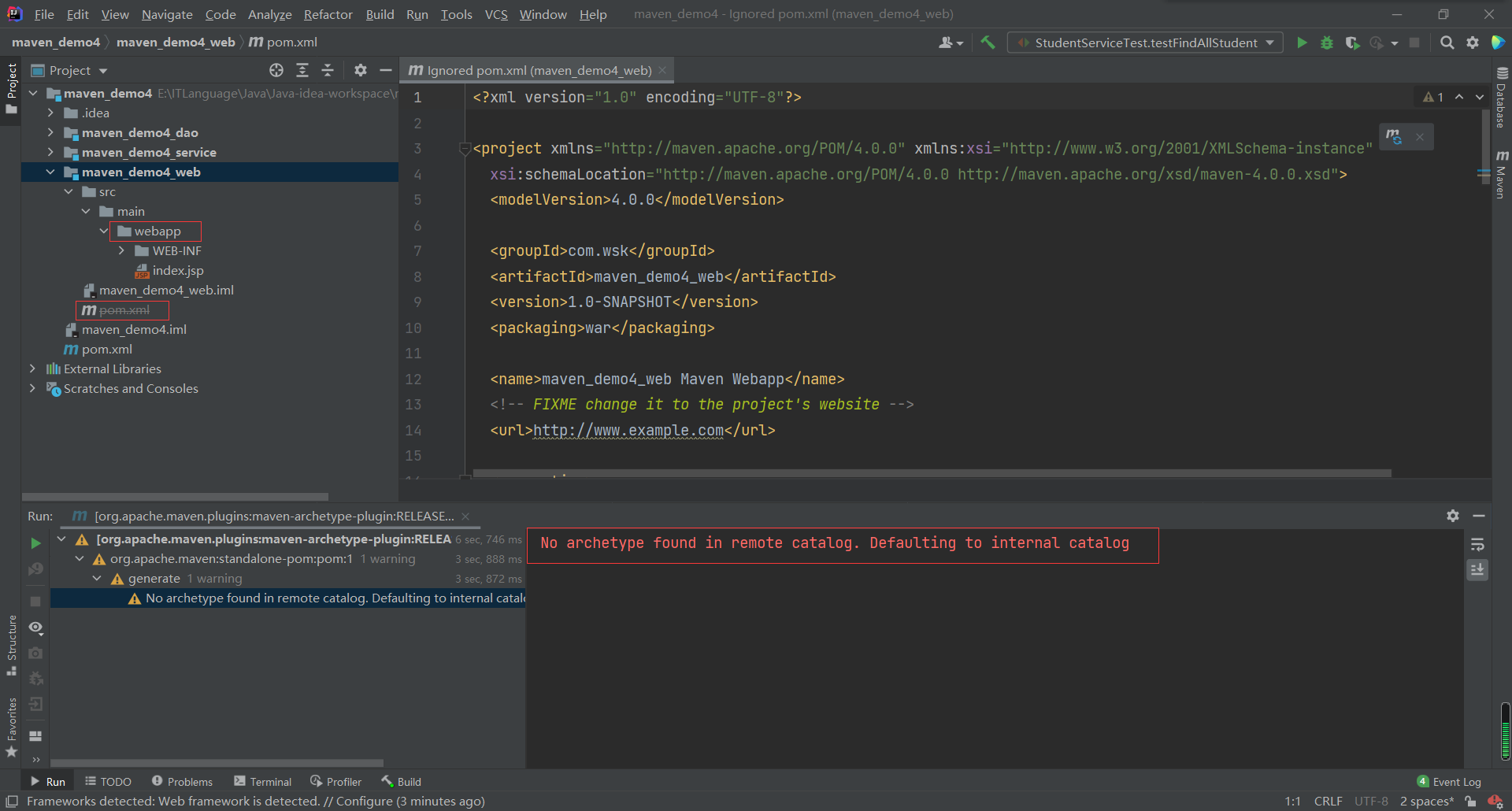The width and height of the screenshot is (1512, 811).
Task: Open run configuration dropdown StudentServiceTest.testFindAllStudent
Action: tap(1145, 43)
